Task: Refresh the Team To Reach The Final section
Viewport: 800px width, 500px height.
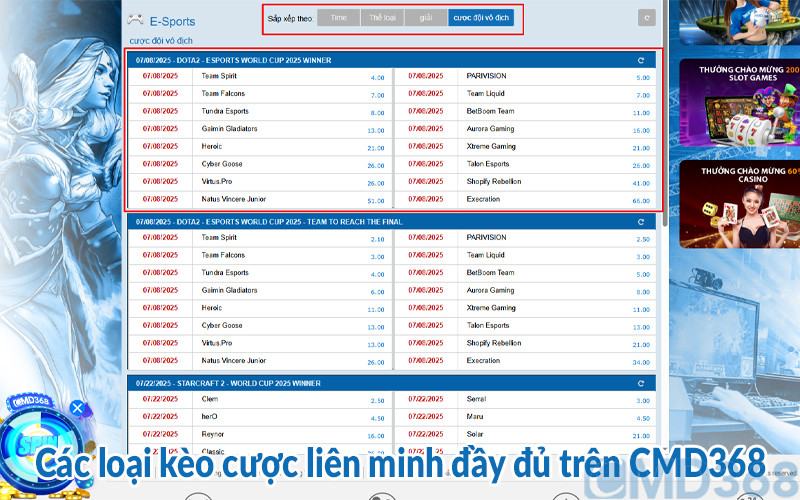Action: [641, 222]
